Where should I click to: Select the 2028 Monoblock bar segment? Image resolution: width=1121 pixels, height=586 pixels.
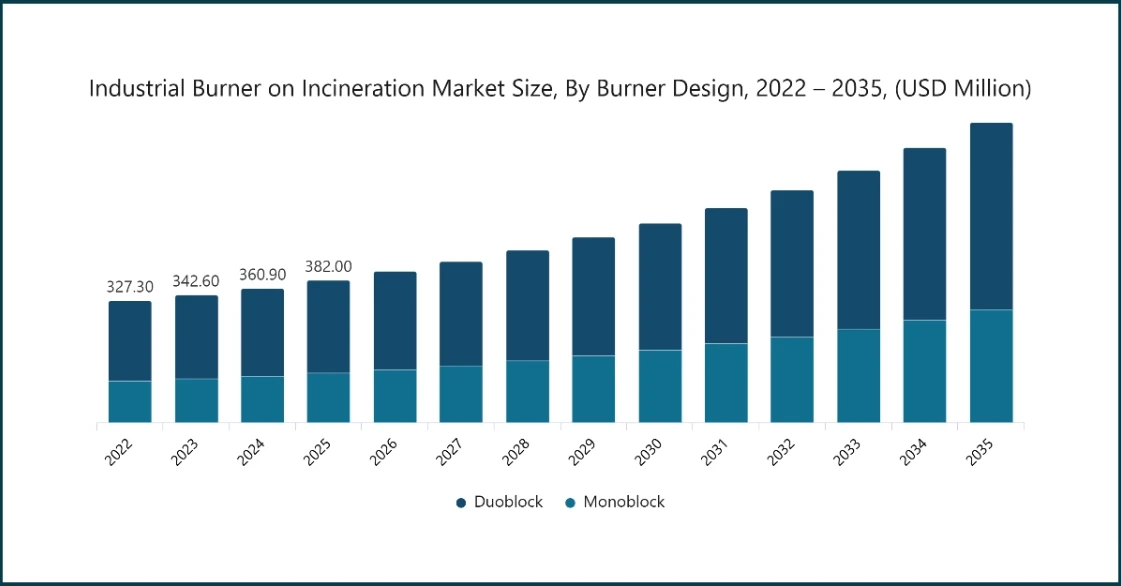coord(528,392)
